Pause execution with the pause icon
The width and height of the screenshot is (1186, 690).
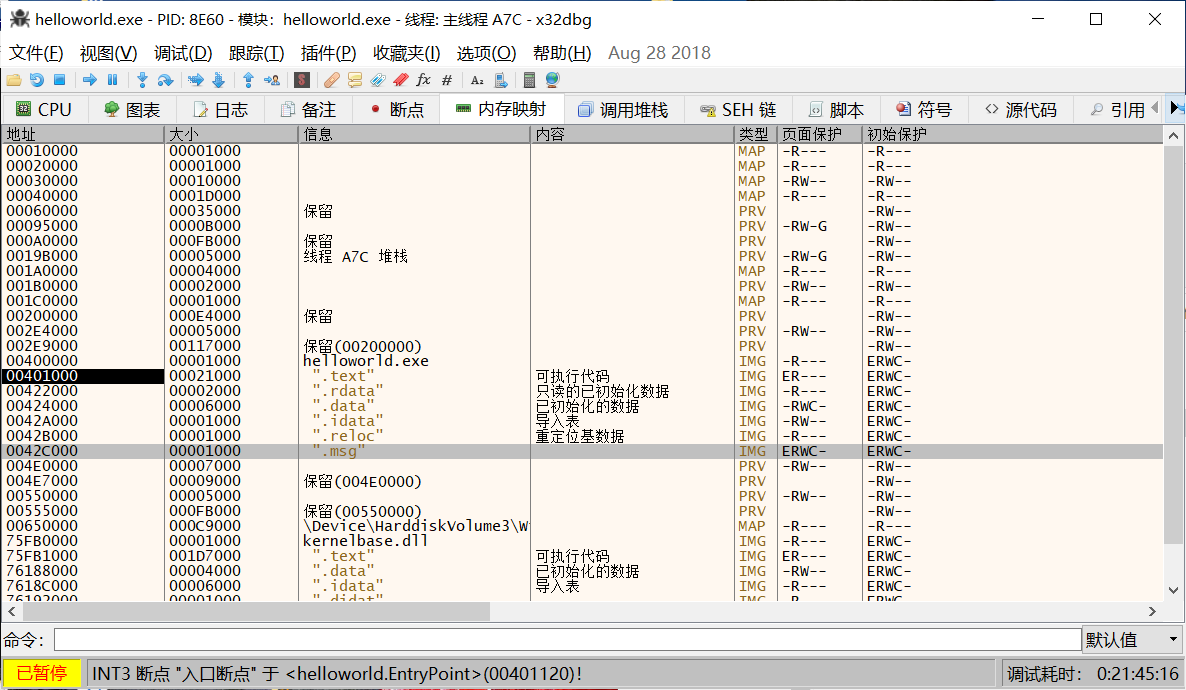click(x=113, y=79)
